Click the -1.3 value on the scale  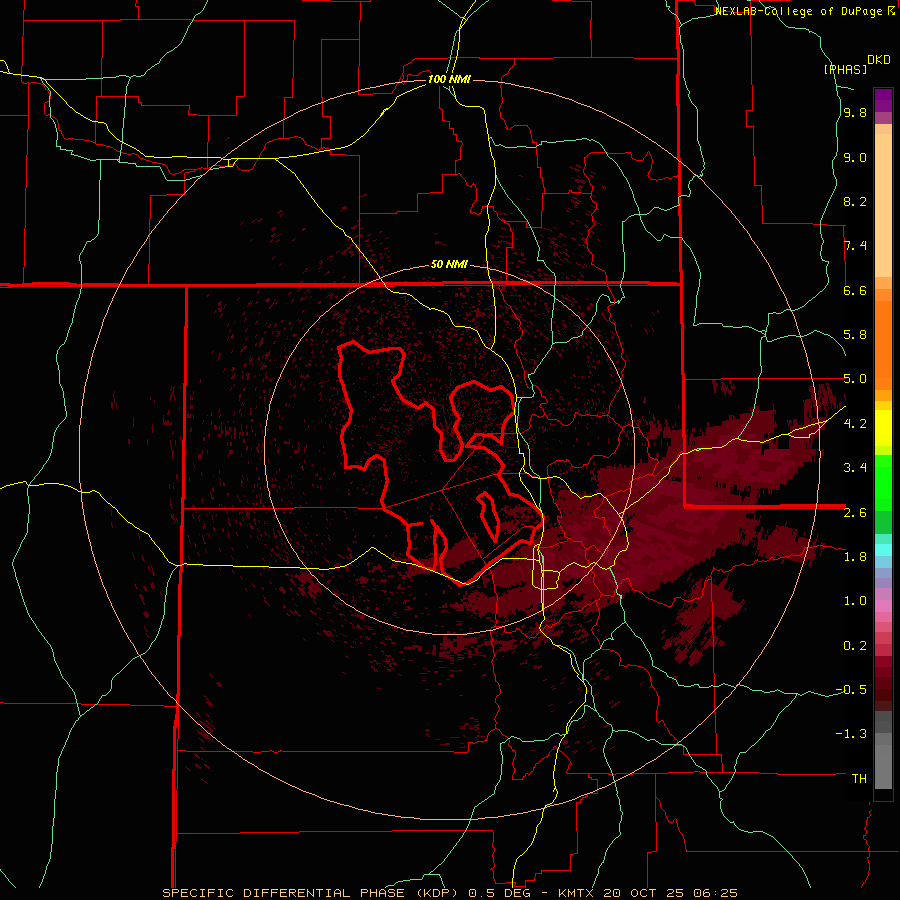point(851,734)
